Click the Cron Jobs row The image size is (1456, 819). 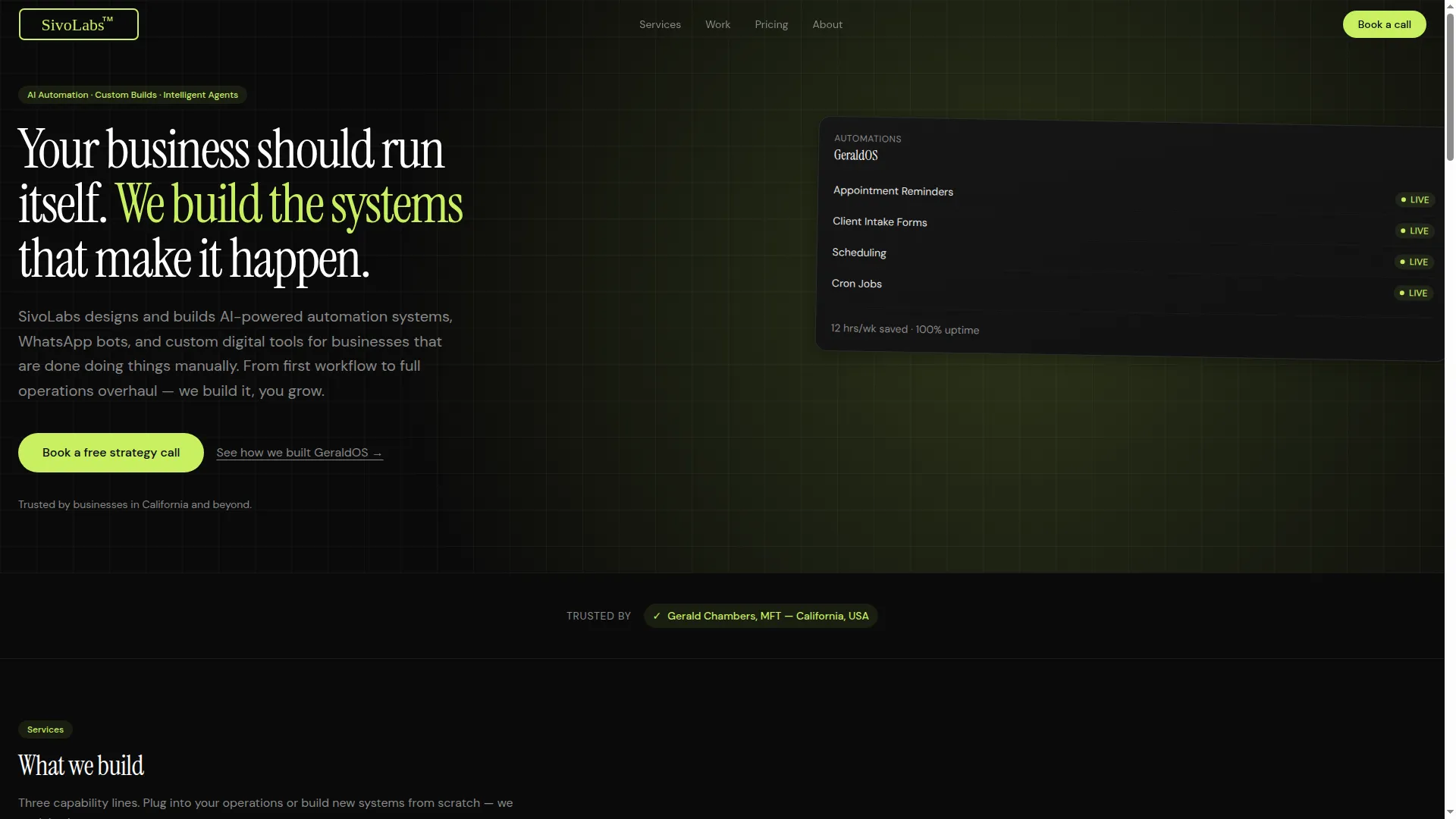(x=1131, y=287)
